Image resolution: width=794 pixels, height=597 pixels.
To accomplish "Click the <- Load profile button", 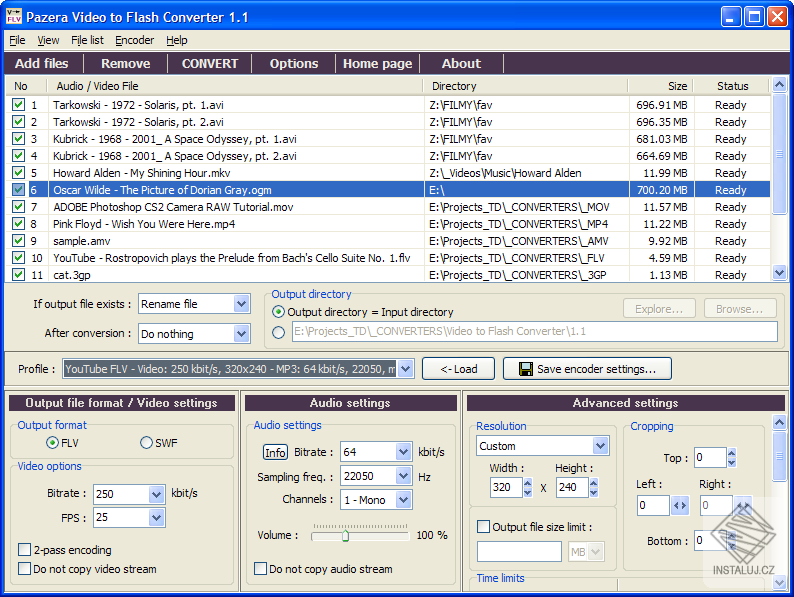I will [458, 369].
